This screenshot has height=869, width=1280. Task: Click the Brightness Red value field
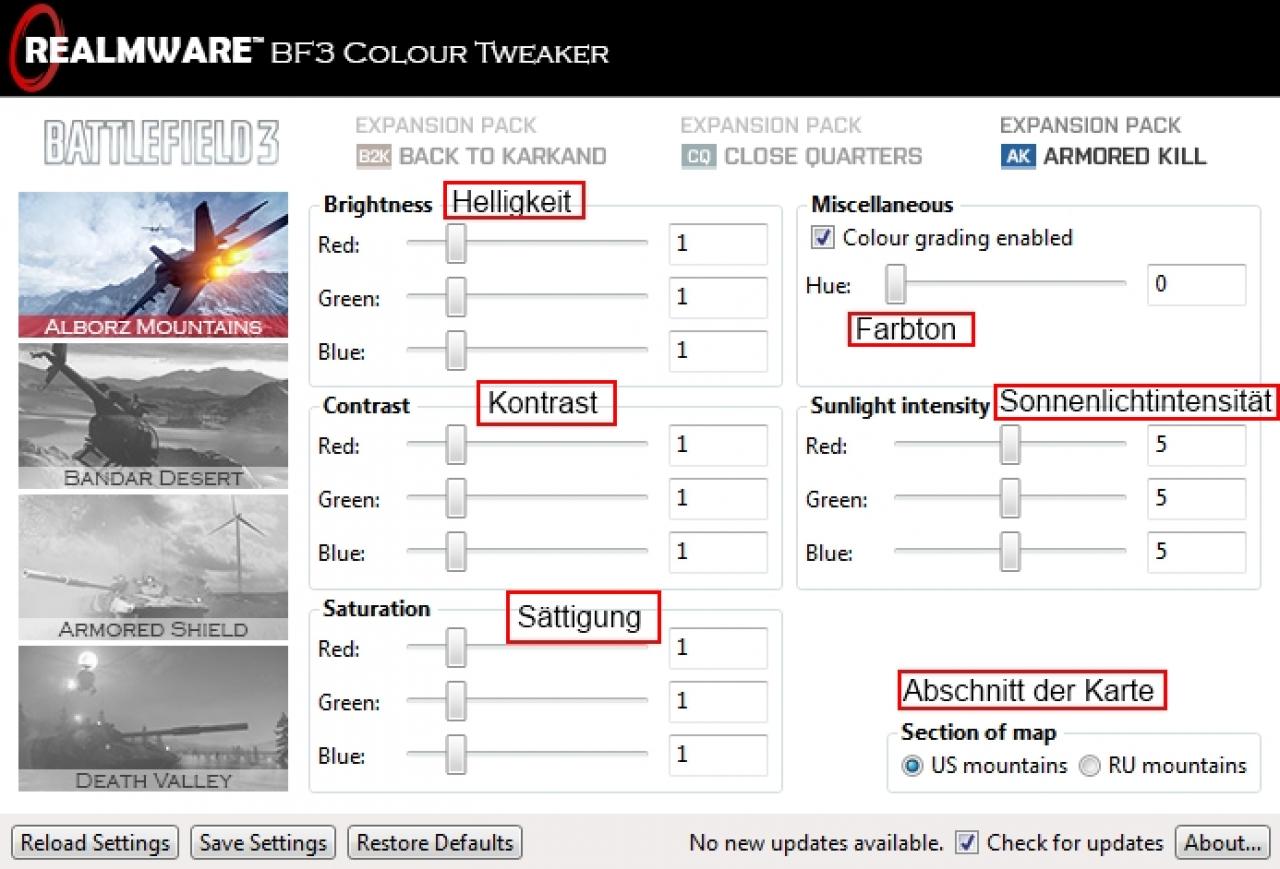click(x=718, y=244)
